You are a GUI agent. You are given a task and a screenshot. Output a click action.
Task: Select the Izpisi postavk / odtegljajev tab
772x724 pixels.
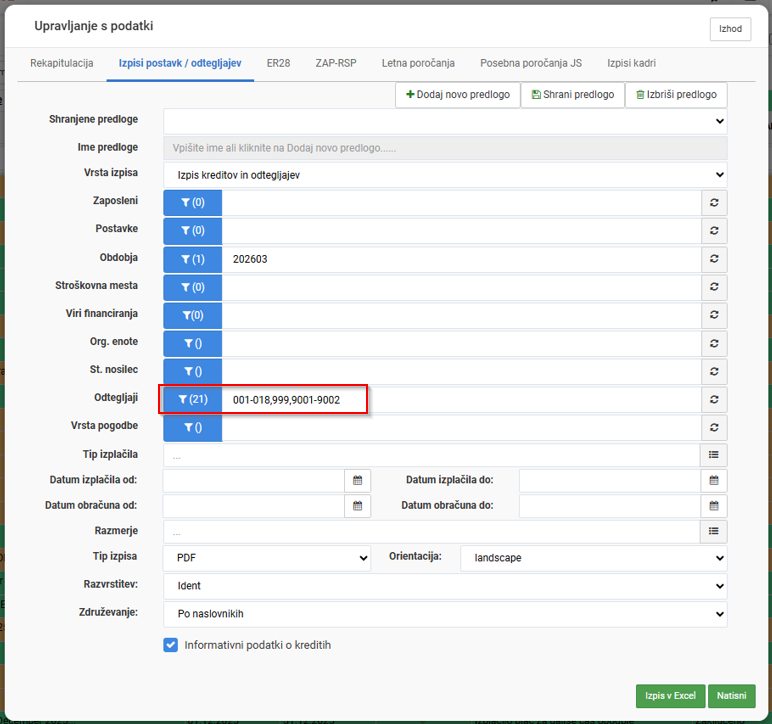tap(180, 63)
